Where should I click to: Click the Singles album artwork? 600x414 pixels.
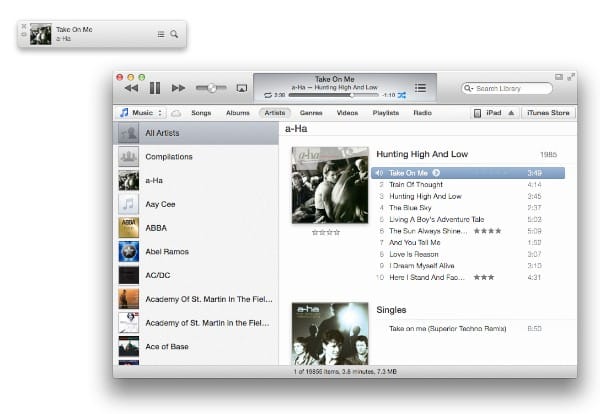(330, 333)
